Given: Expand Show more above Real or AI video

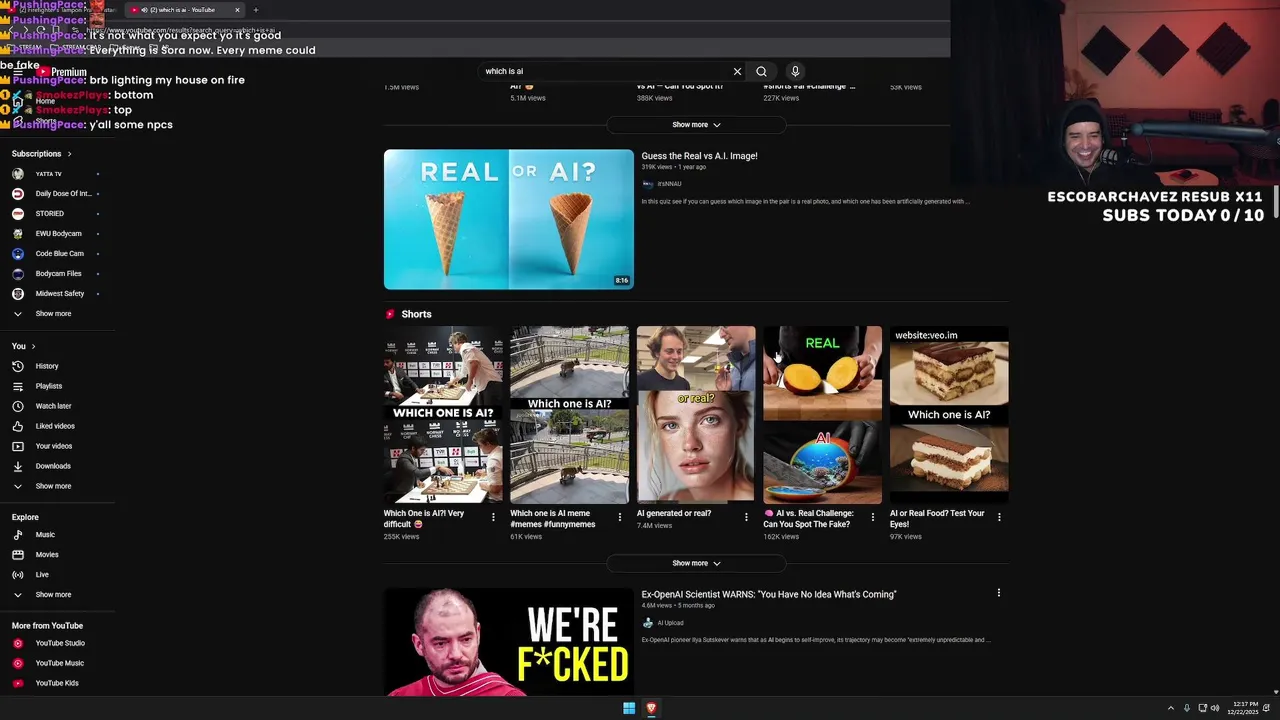Looking at the screenshot, I should (x=696, y=125).
